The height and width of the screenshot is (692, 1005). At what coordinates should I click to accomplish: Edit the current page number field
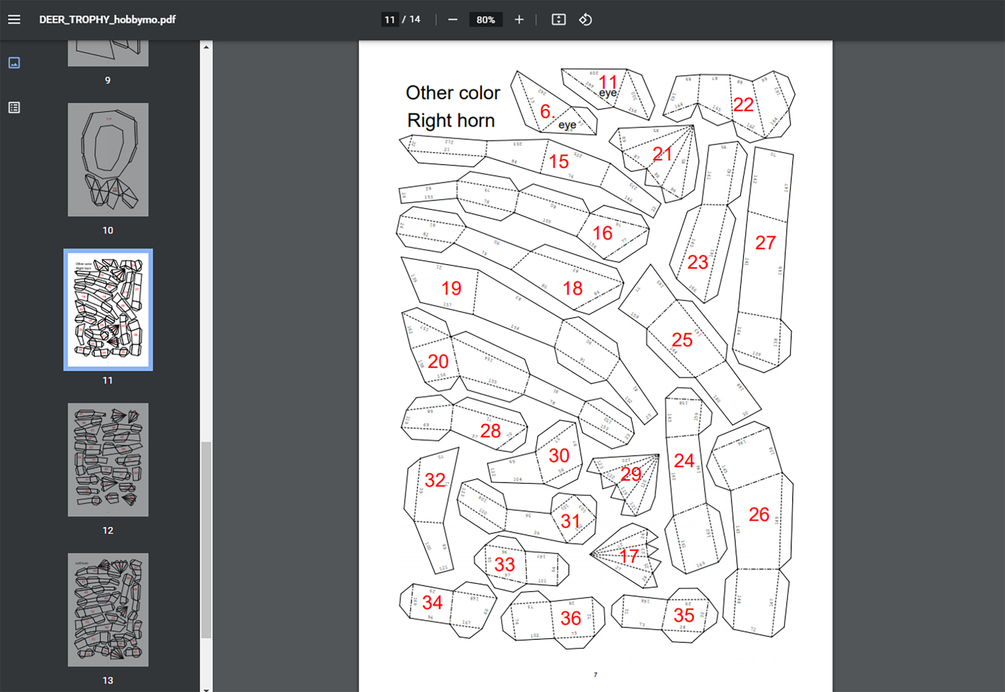point(390,19)
